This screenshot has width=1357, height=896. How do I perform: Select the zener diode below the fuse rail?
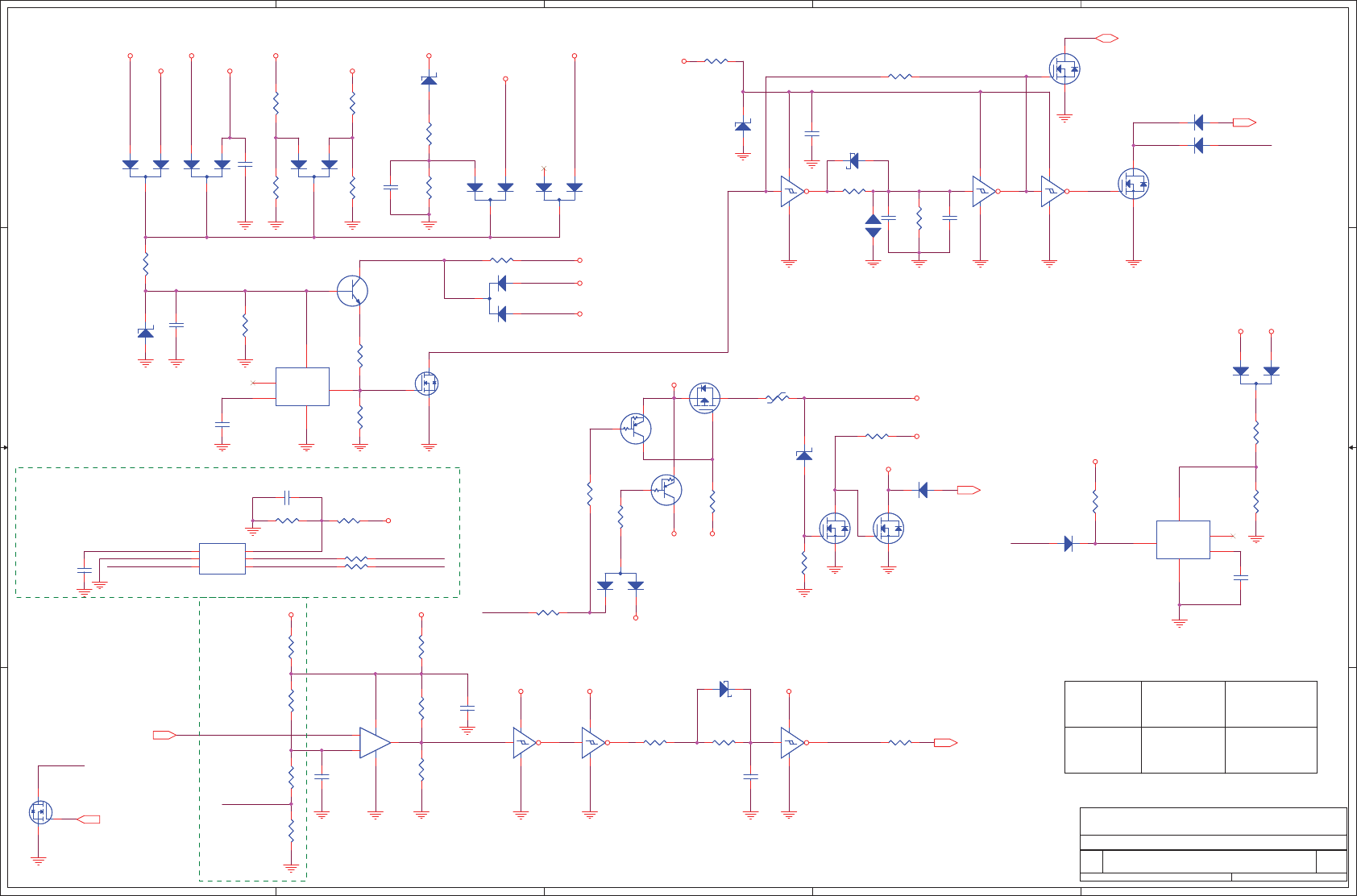click(x=804, y=455)
